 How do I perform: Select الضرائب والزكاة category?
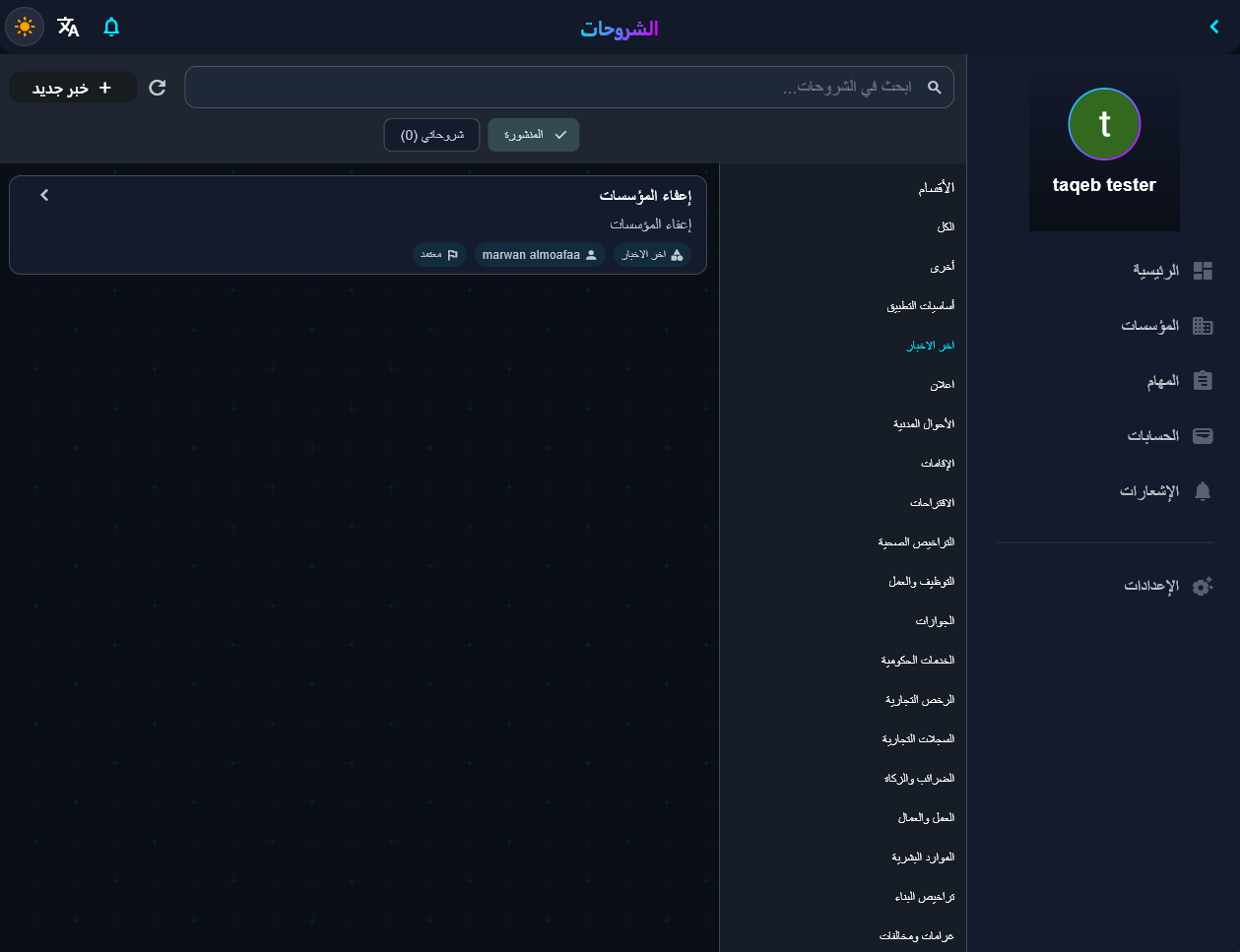tap(920, 779)
